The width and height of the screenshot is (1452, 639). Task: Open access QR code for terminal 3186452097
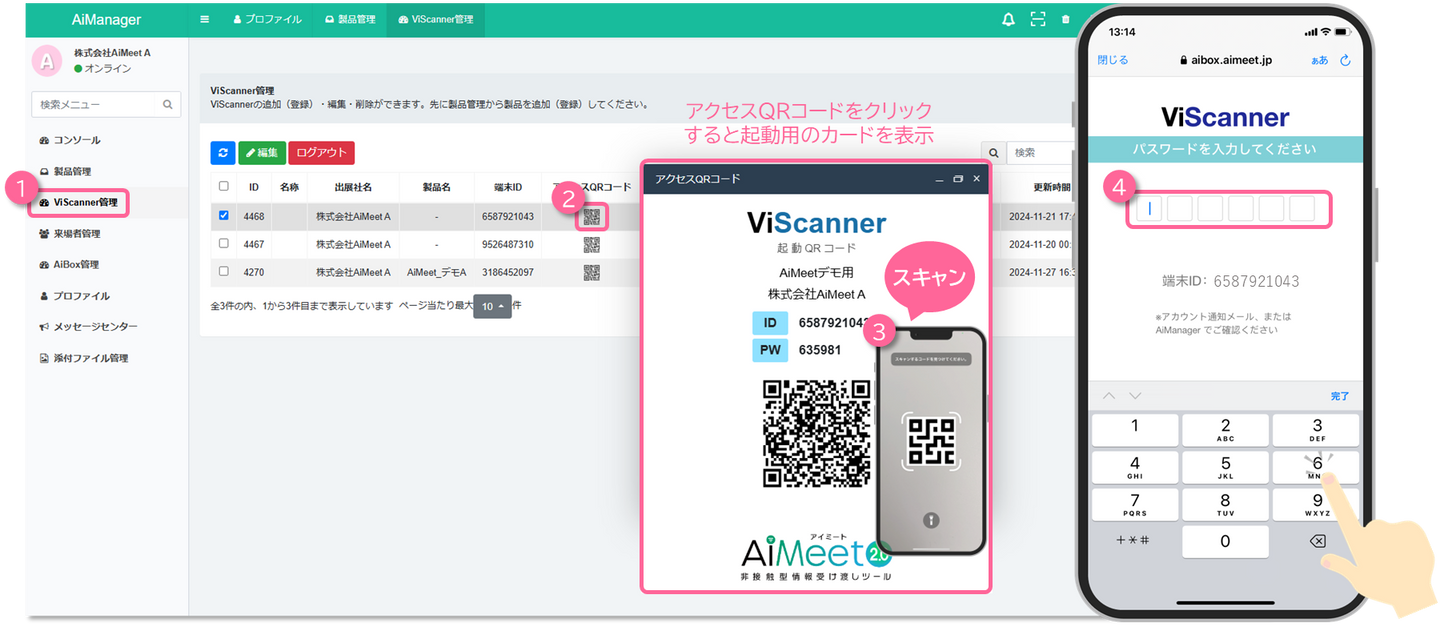(592, 272)
